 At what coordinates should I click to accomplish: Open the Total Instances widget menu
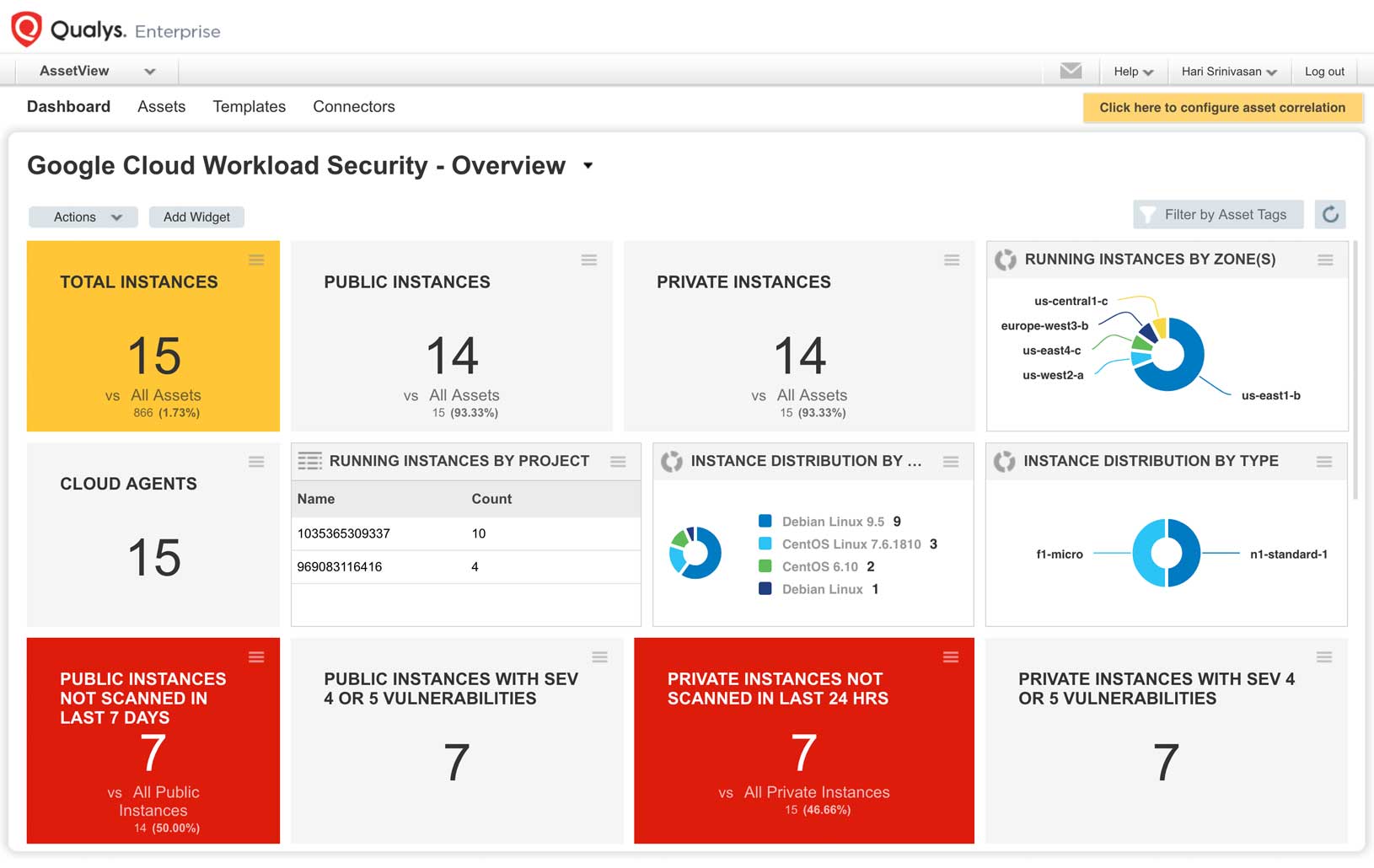point(257,260)
